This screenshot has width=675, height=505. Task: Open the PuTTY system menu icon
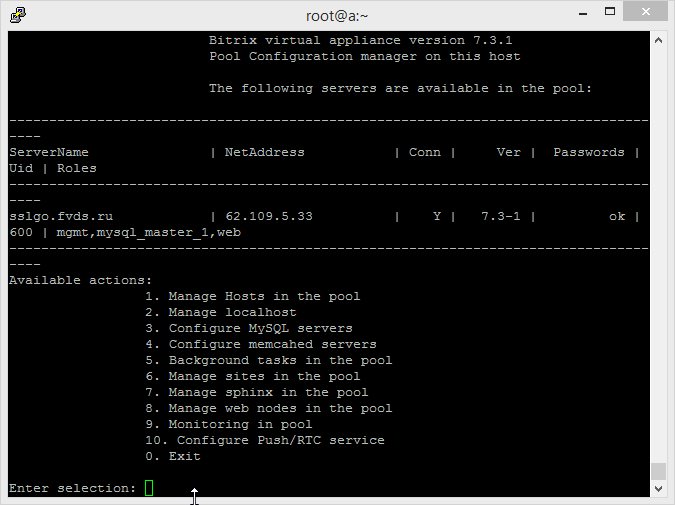coord(18,15)
